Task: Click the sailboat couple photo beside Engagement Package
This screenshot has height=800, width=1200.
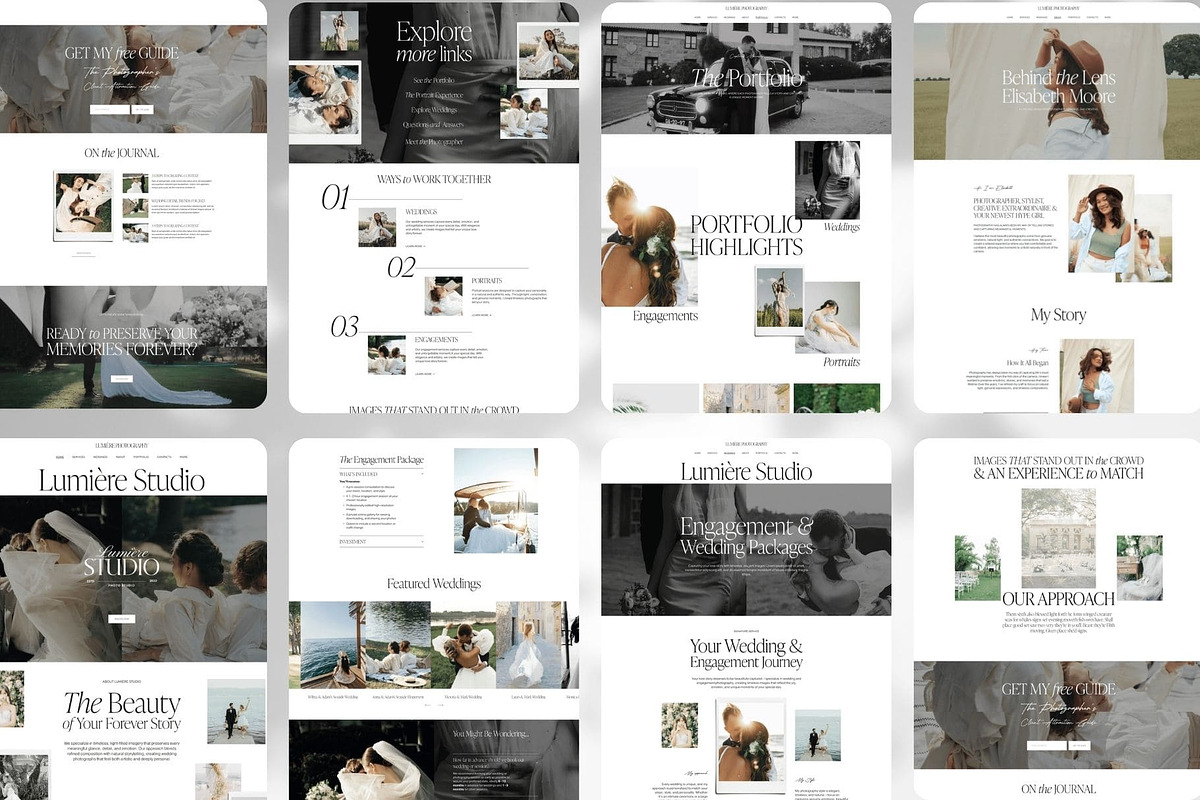Action: (496, 501)
